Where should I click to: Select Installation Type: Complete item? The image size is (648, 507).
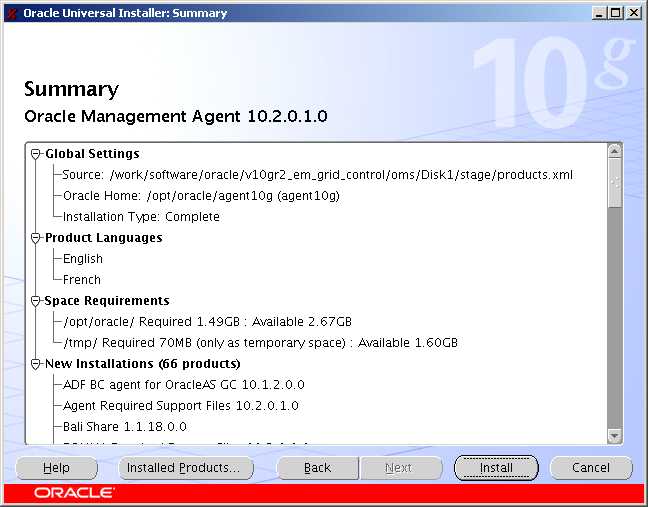pos(141,217)
